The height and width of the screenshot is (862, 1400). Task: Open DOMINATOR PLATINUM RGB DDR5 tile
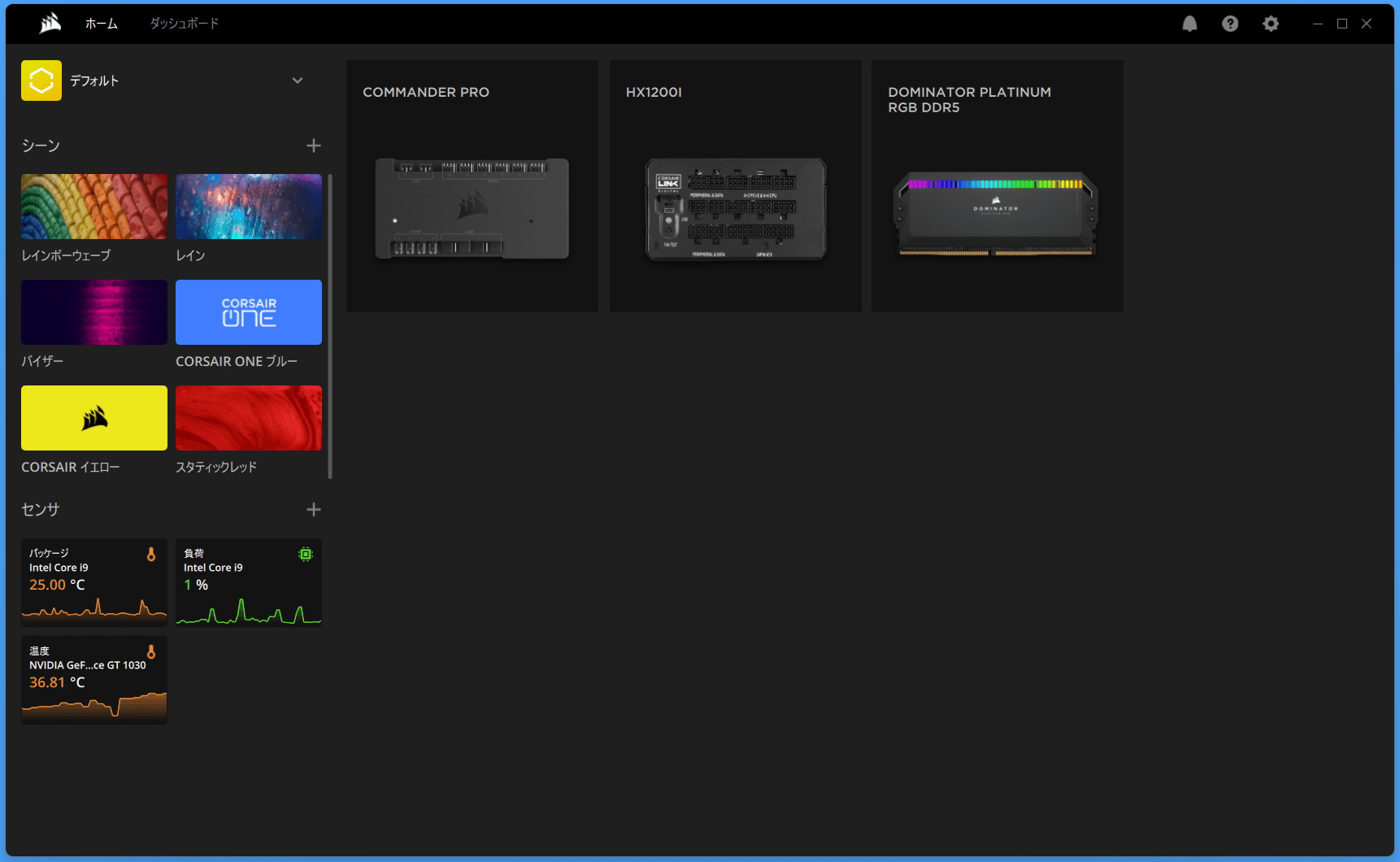(x=998, y=186)
